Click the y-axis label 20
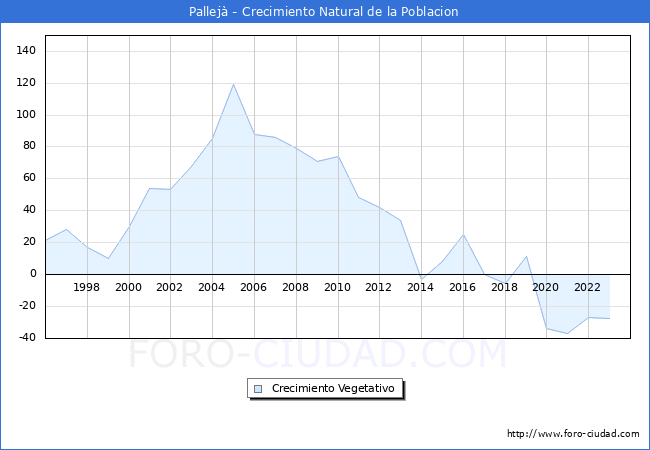This screenshot has width=650, height=450. coord(29,242)
